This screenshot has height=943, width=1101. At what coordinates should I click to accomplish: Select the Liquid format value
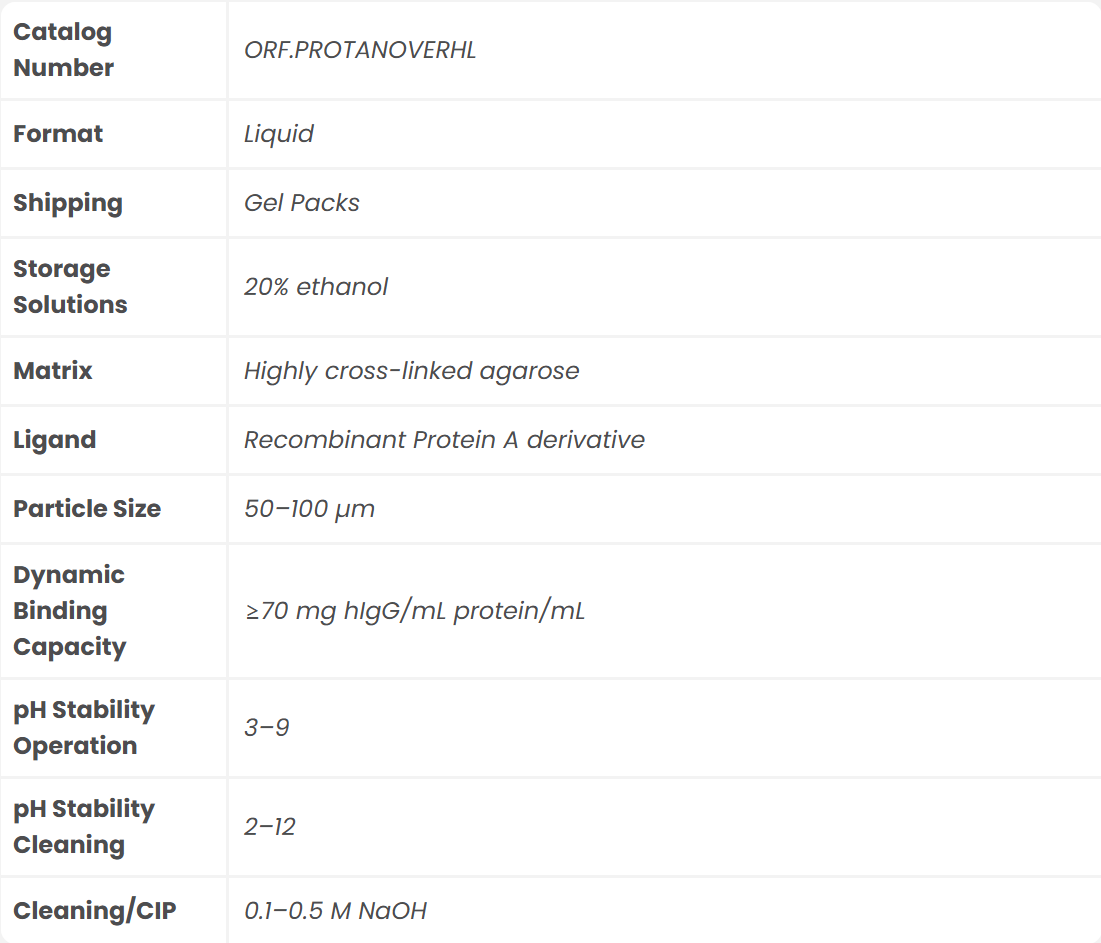(x=279, y=134)
